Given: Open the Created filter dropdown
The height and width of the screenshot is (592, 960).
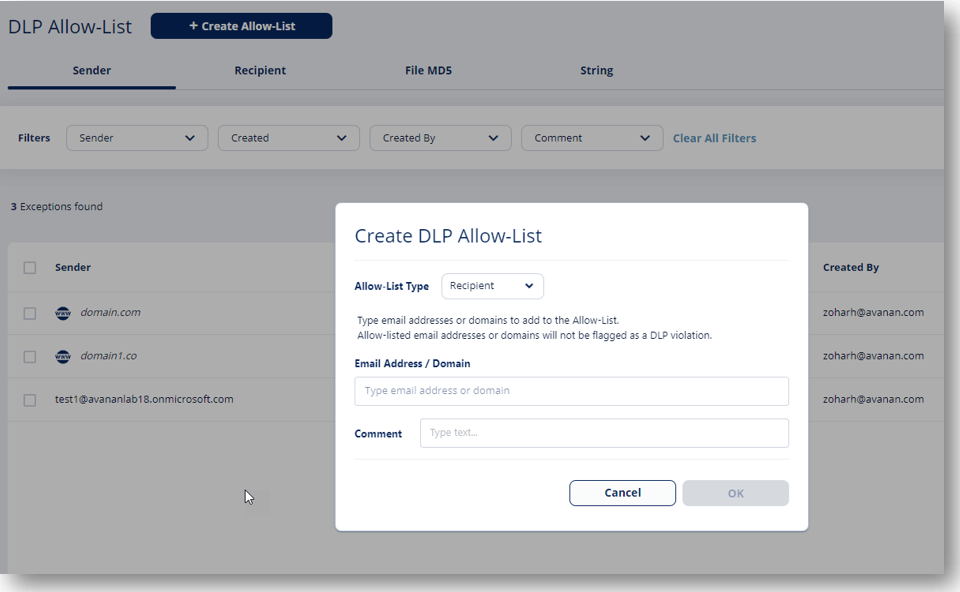Looking at the screenshot, I should coord(288,137).
